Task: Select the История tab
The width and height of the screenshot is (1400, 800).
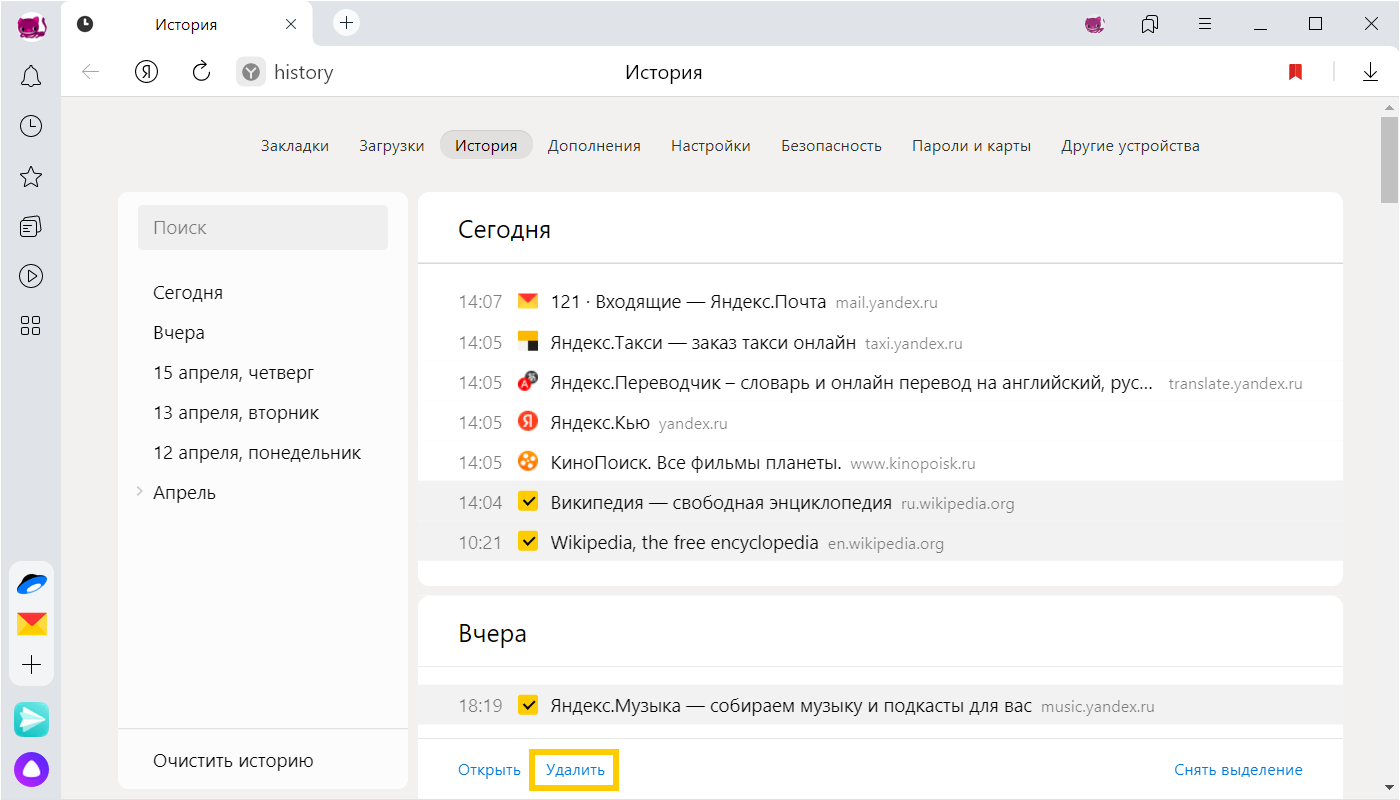Action: tap(486, 145)
